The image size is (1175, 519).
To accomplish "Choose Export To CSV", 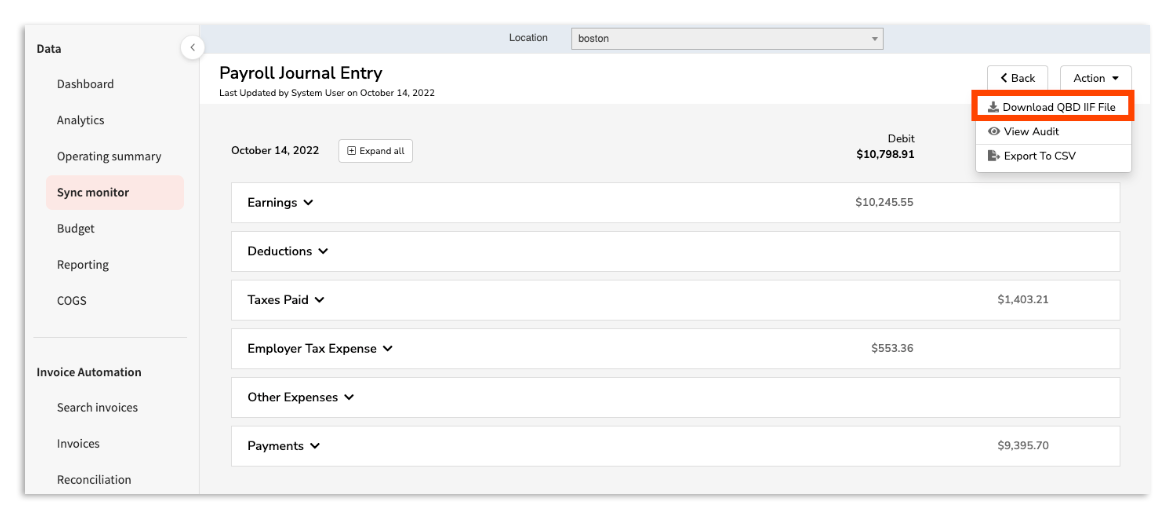I will (1039, 156).
